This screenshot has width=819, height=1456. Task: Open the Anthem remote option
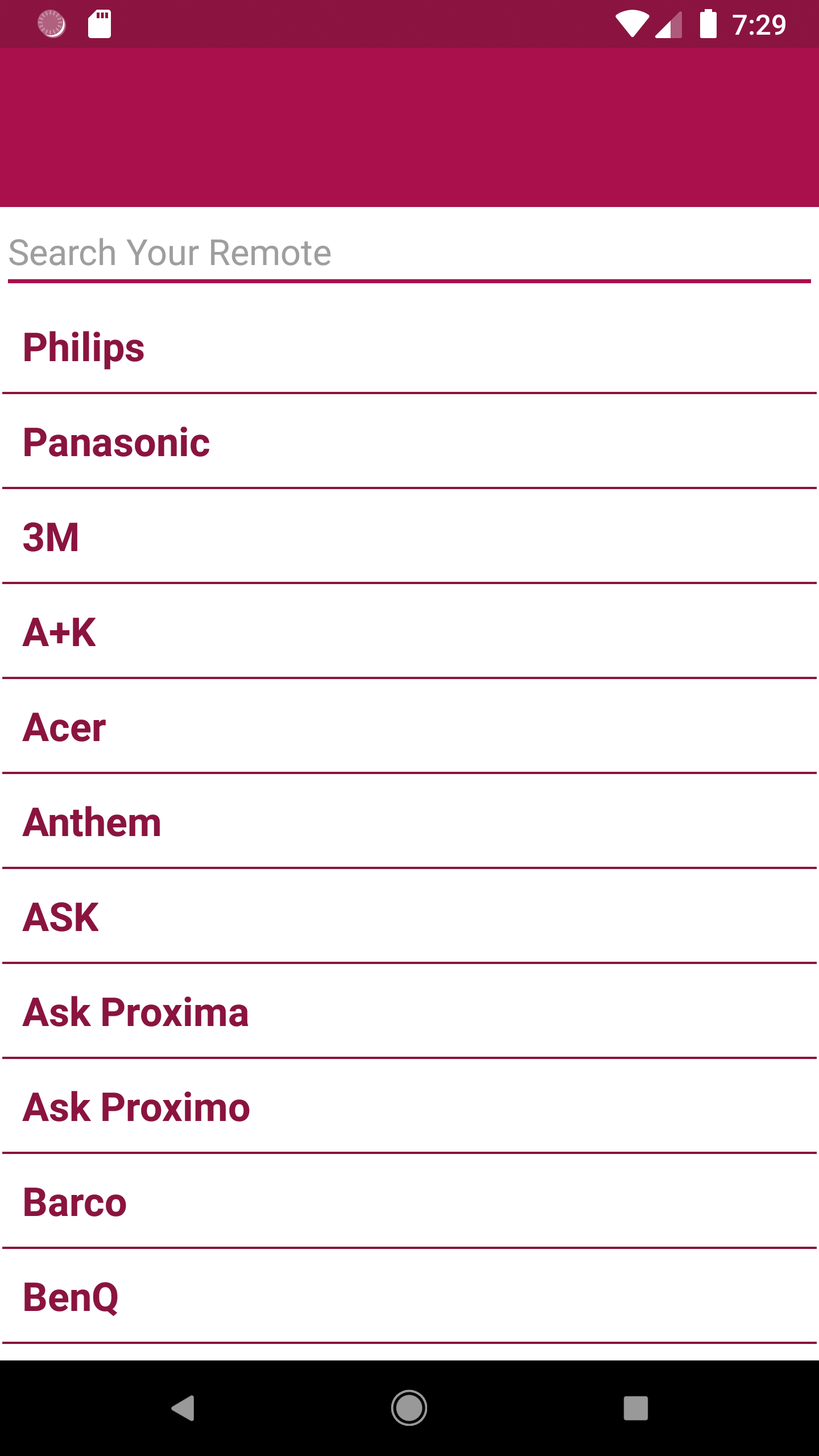pos(409,822)
